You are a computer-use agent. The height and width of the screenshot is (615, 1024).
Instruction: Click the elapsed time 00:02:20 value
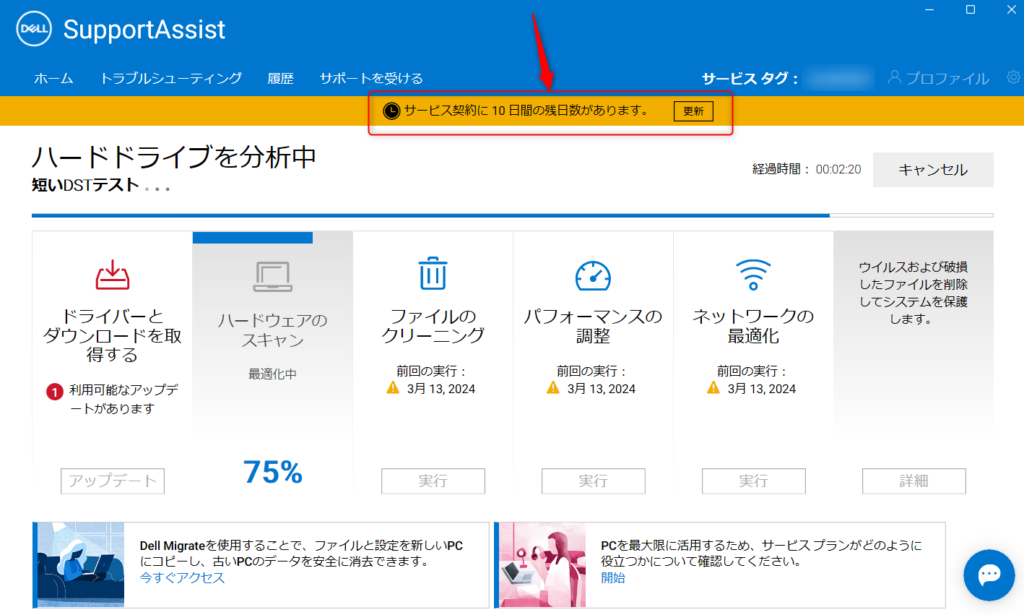click(x=838, y=170)
